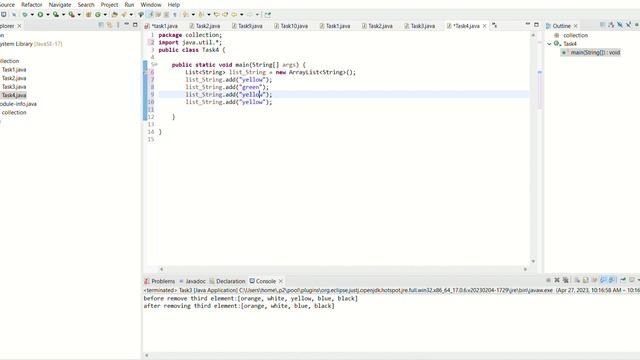The image size is (640, 360).
Task: Toggle Scroll Lock in Console toolbar
Action: coord(585,280)
